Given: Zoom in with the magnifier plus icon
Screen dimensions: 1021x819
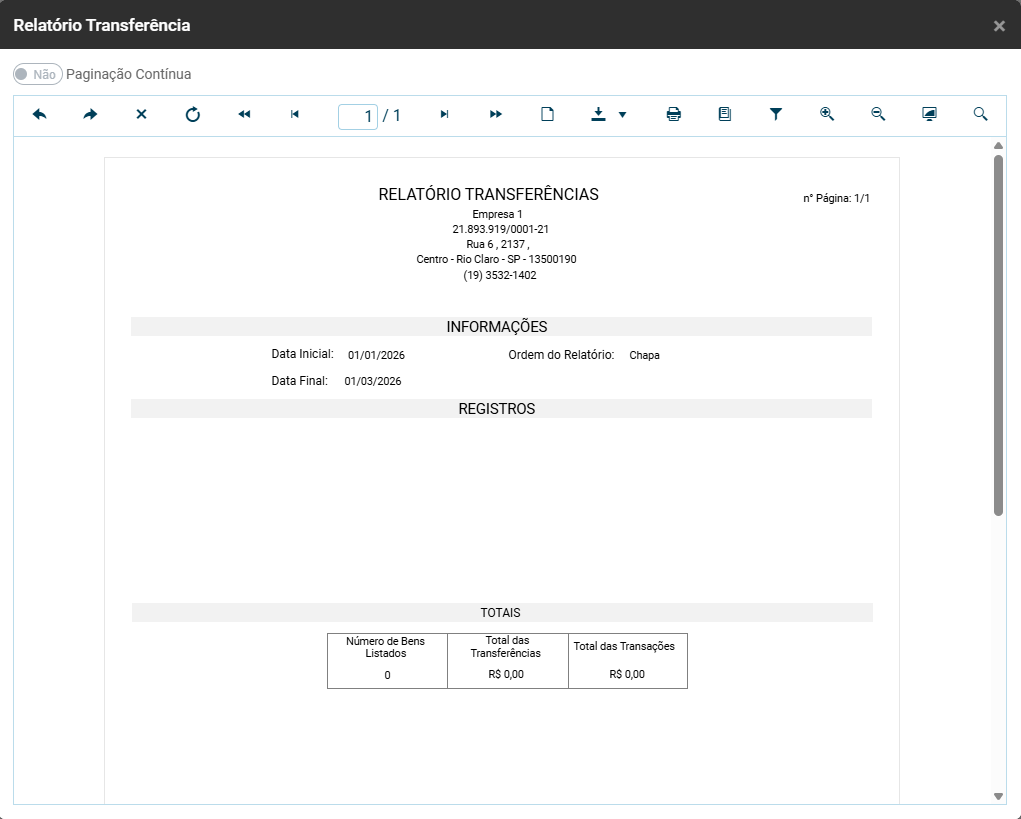Looking at the screenshot, I should pos(826,115).
